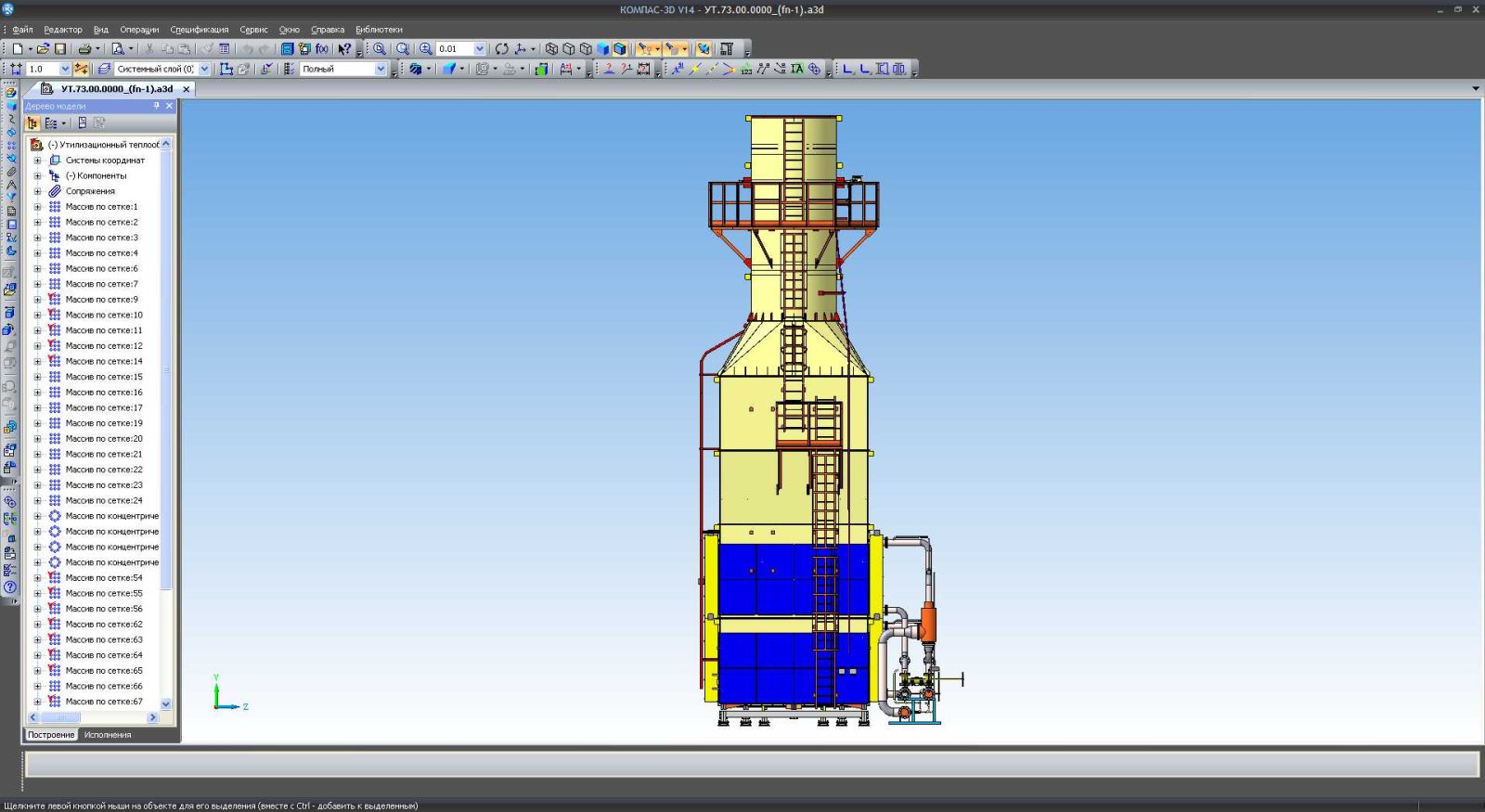This screenshot has height=812, width=1485.
Task: Click the Rotate view tool
Action: [501, 48]
